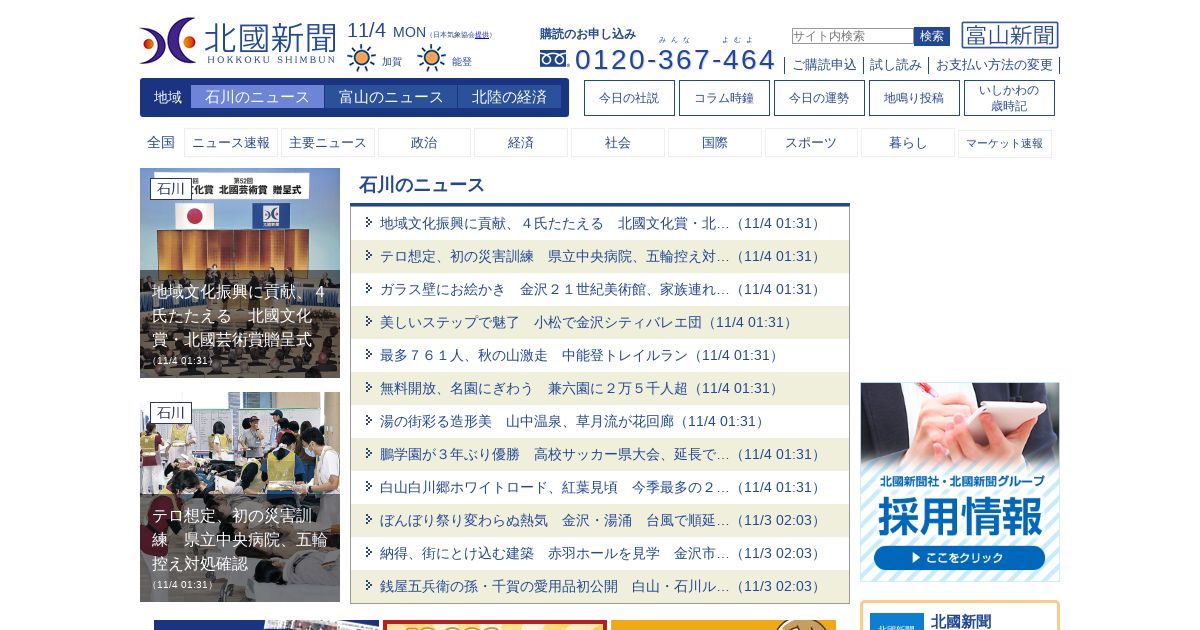Open 今日の社説 button

tap(629, 98)
